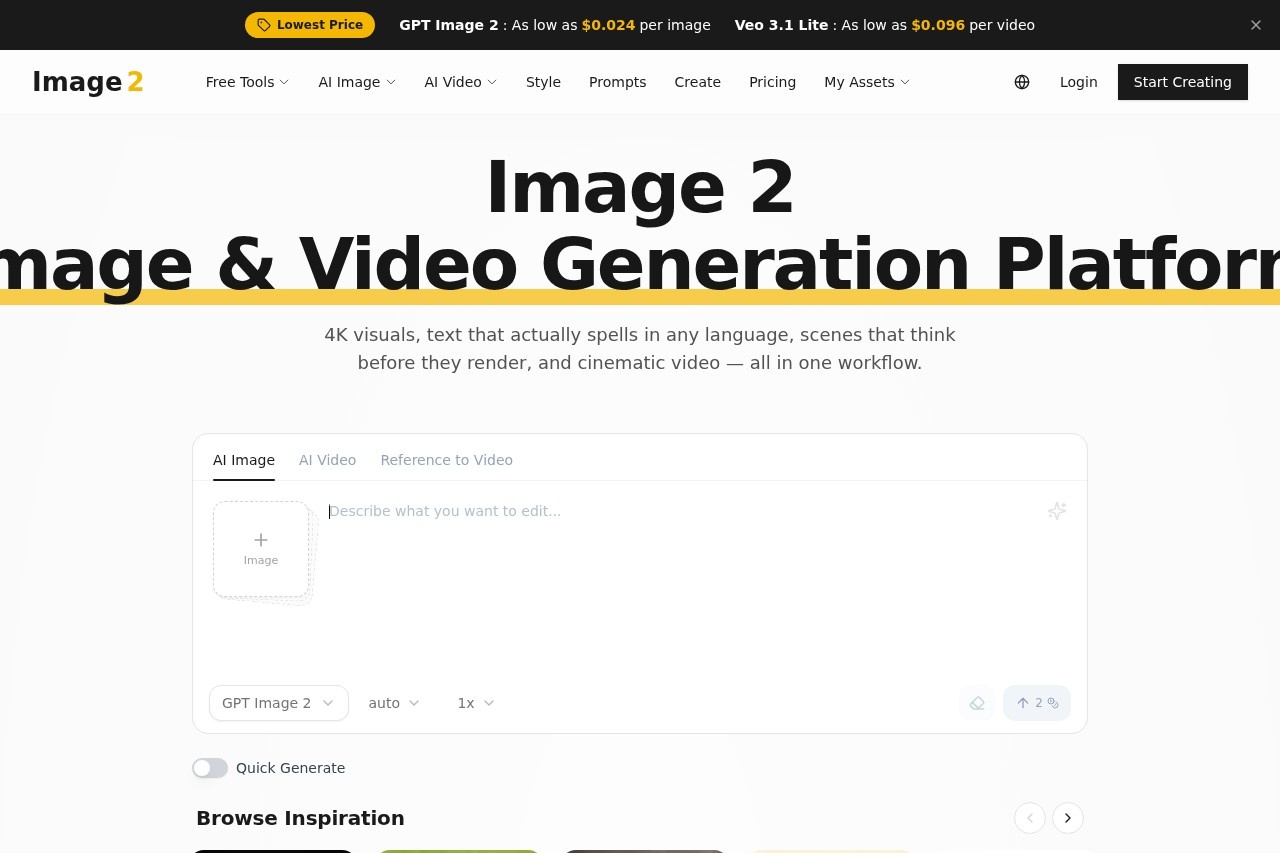Screen dimensions: 1280x853
Task: Expand the AI Video navigation dropdown
Action: 460,82
